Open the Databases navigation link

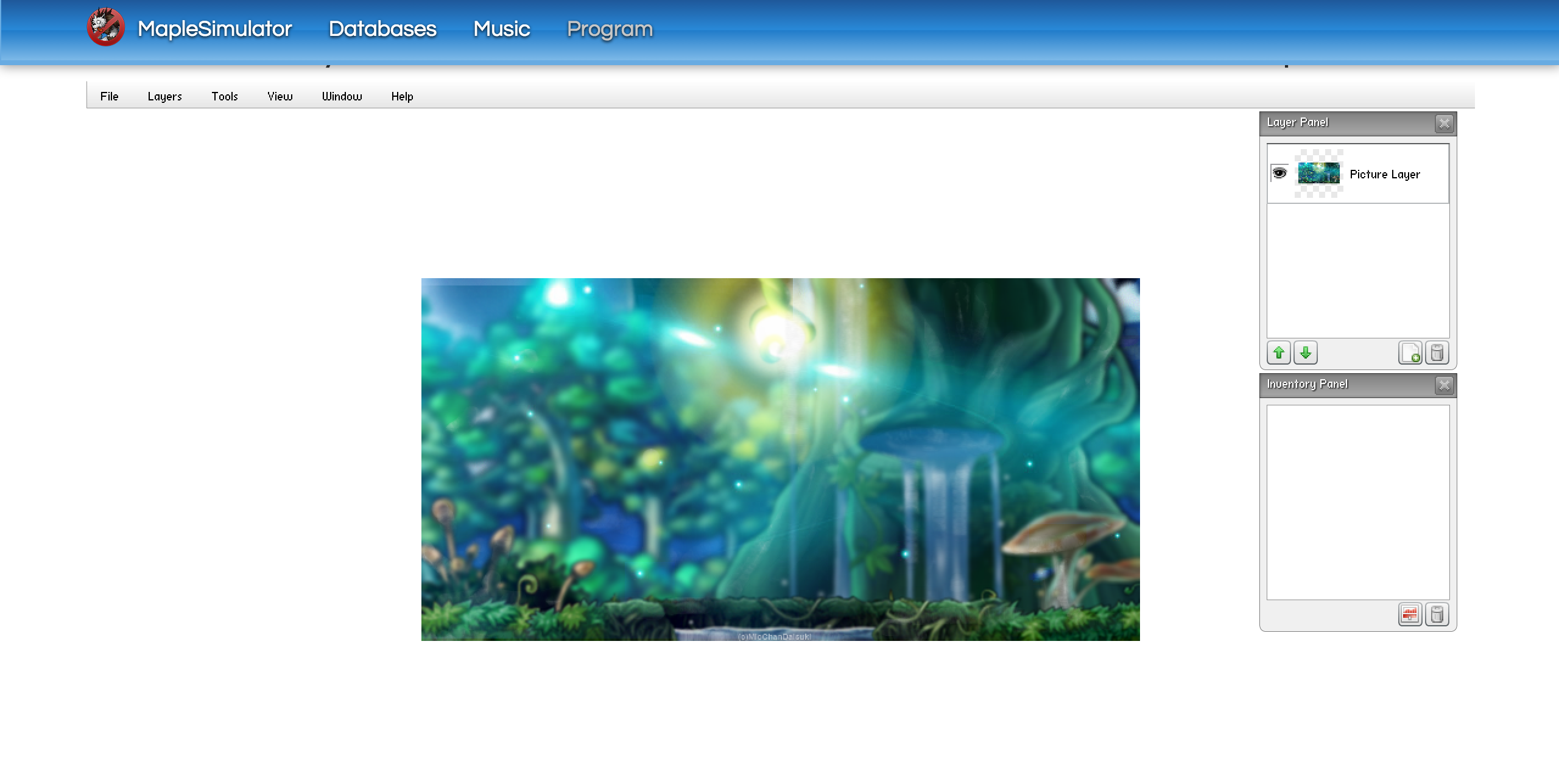pyautogui.click(x=382, y=29)
